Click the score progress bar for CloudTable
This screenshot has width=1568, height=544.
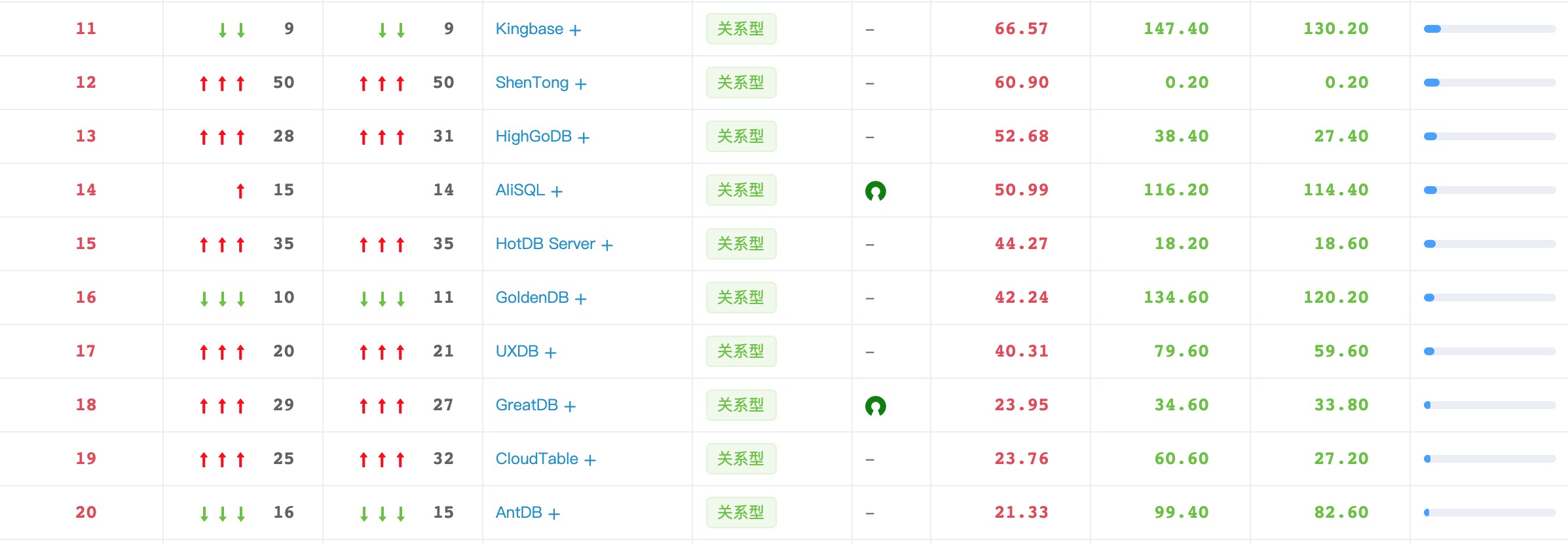(1490, 459)
